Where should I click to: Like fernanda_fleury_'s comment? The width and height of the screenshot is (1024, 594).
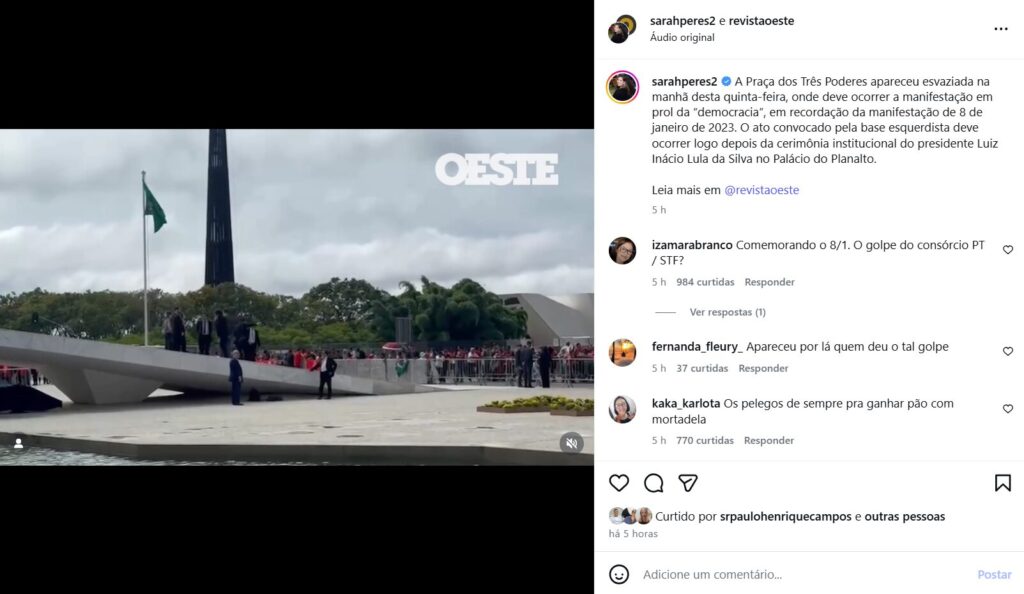pyautogui.click(x=1008, y=351)
